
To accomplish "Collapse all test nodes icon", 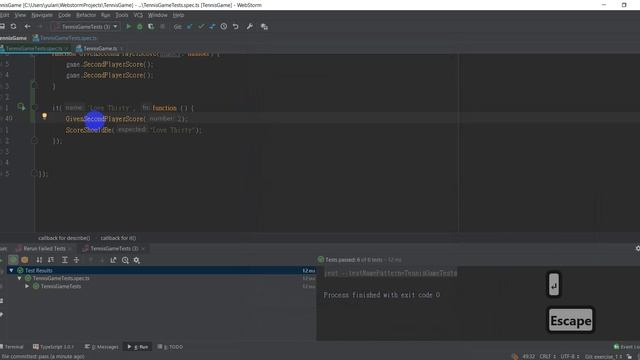I will [76, 260].
